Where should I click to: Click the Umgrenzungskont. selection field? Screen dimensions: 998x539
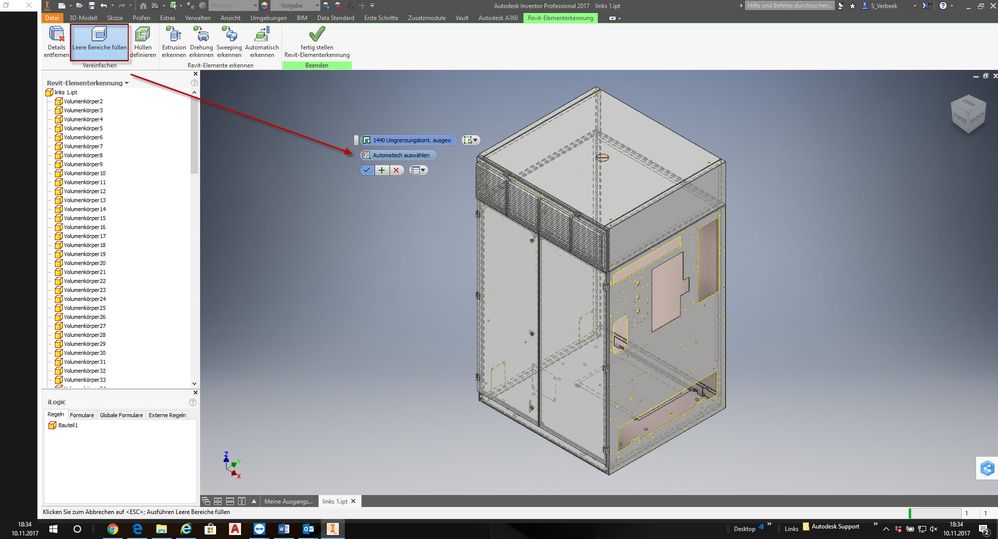coord(407,140)
